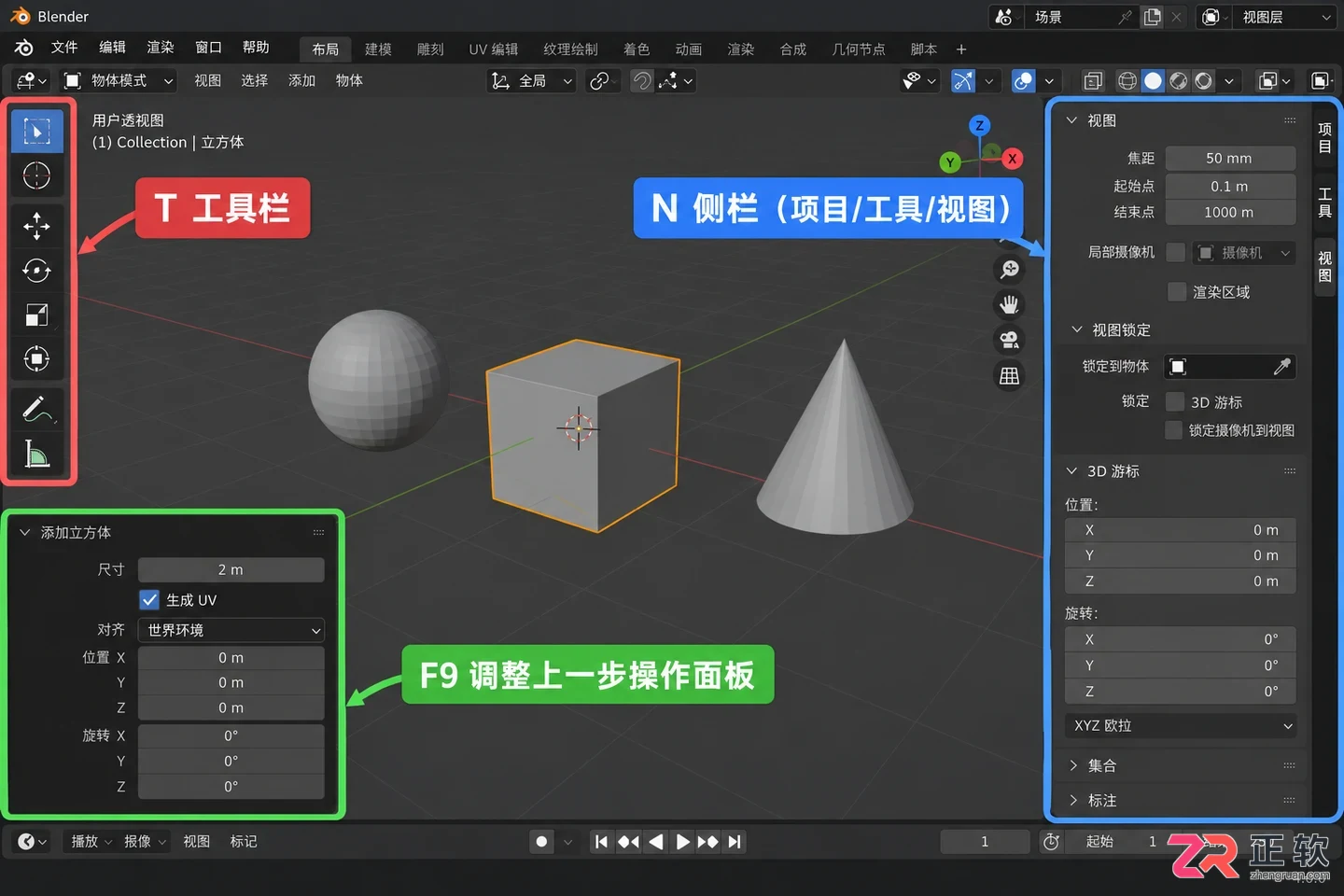
Task: Open the 全局 transform orientation dropdown
Action: (x=532, y=81)
